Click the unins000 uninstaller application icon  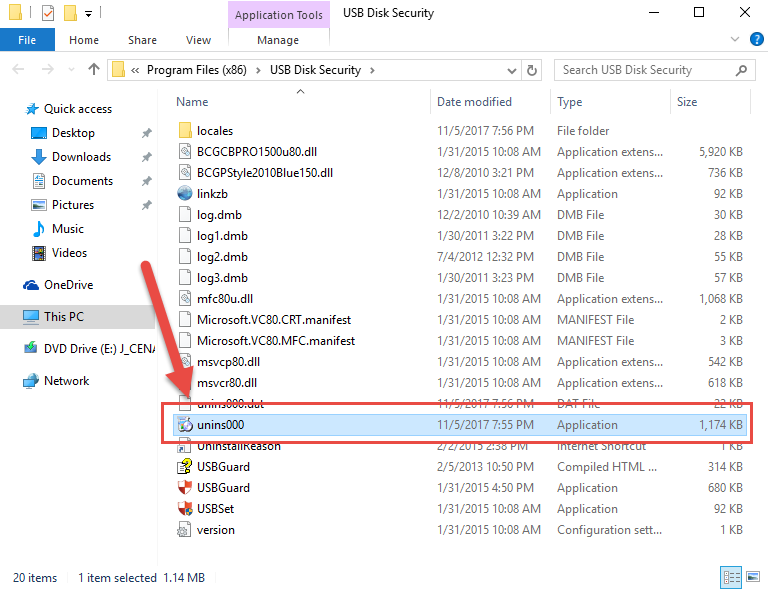coord(185,424)
